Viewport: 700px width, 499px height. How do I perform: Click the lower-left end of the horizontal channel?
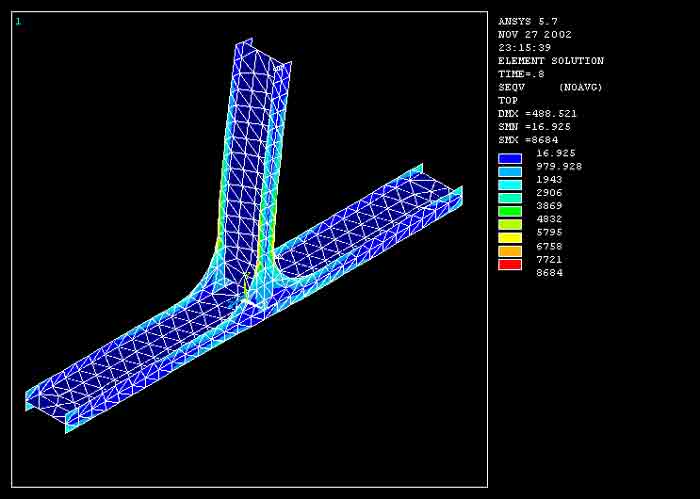pos(51,408)
